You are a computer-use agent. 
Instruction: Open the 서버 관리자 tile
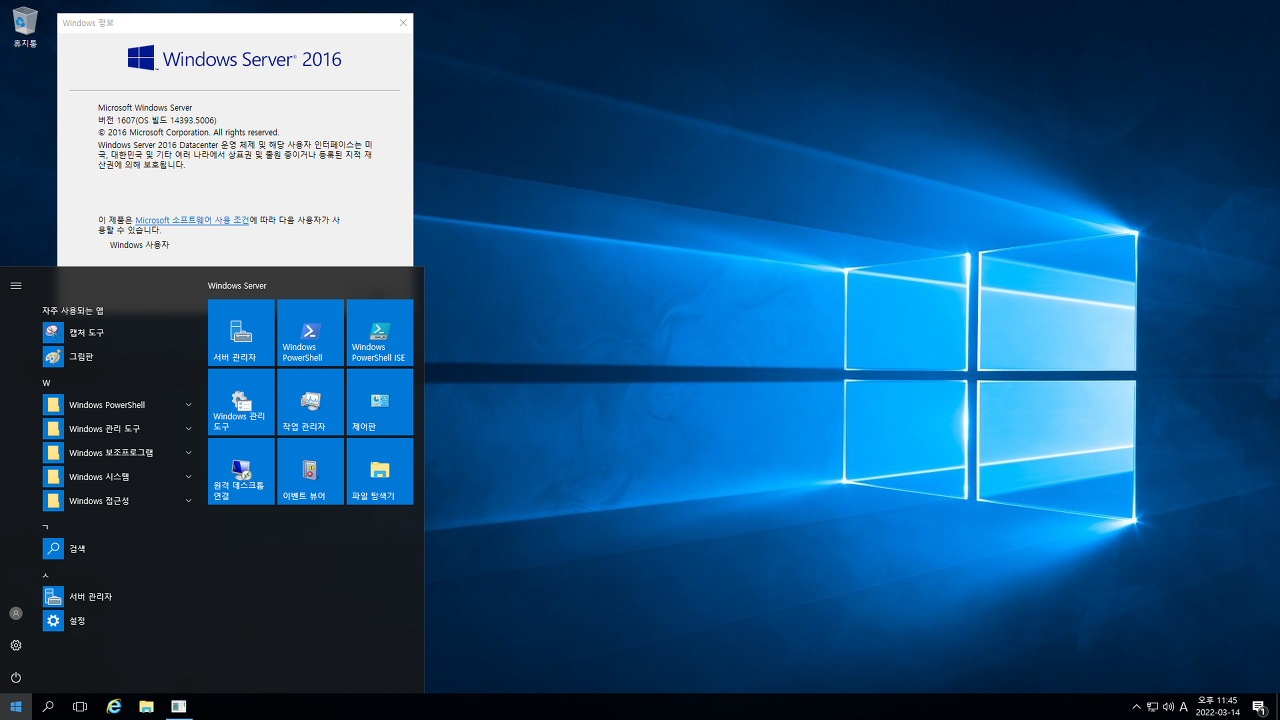241,333
